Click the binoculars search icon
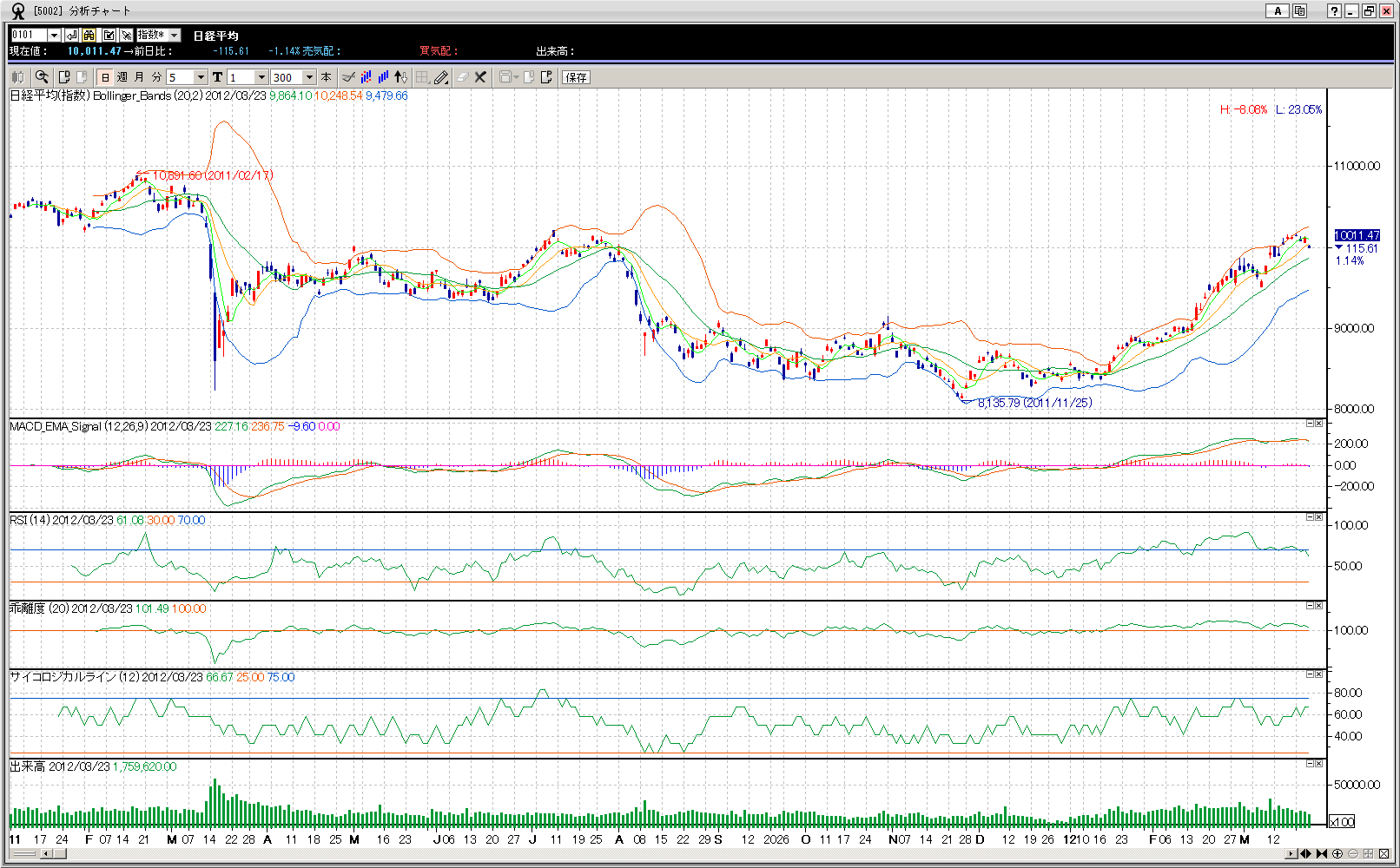The height and width of the screenshot is (868, 1400). (x=89, y=35)
